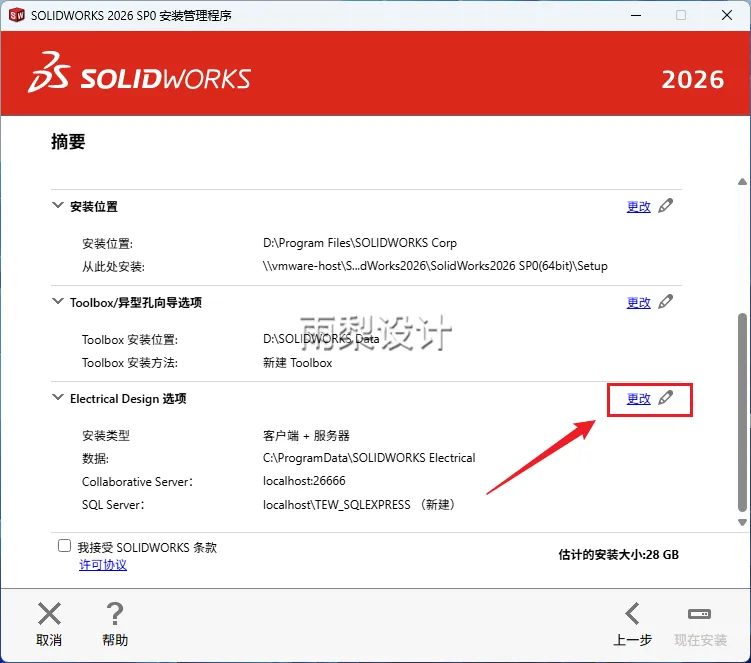Click 更改 link for Toolbox/异型孔向导选项
Viewport: 751px width, 663px height.
638,303
